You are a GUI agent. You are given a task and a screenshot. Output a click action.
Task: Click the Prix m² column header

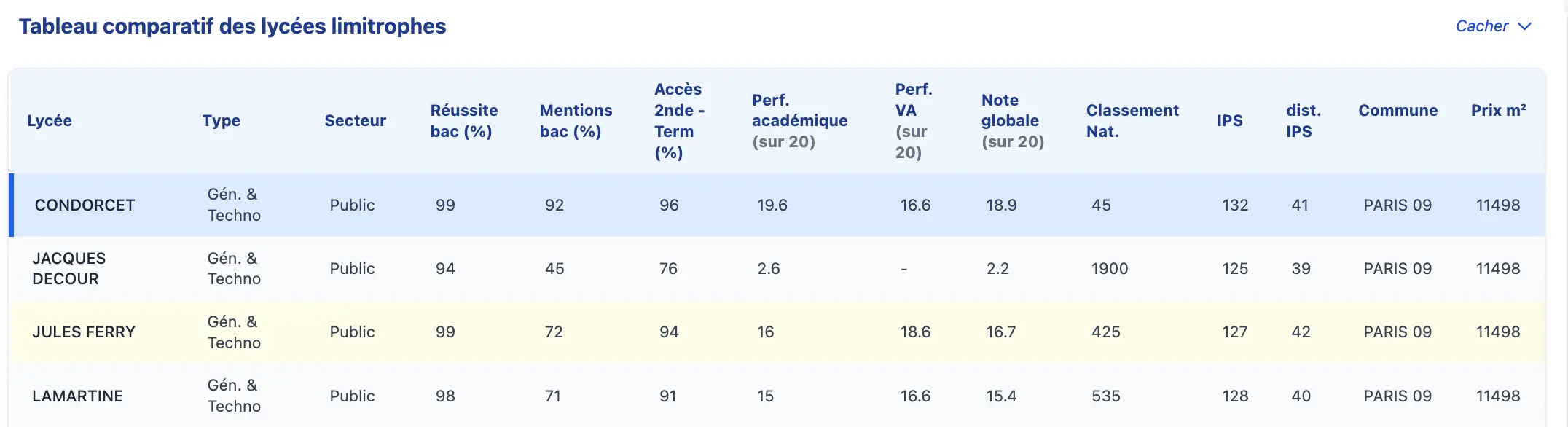coord(1498,110)
